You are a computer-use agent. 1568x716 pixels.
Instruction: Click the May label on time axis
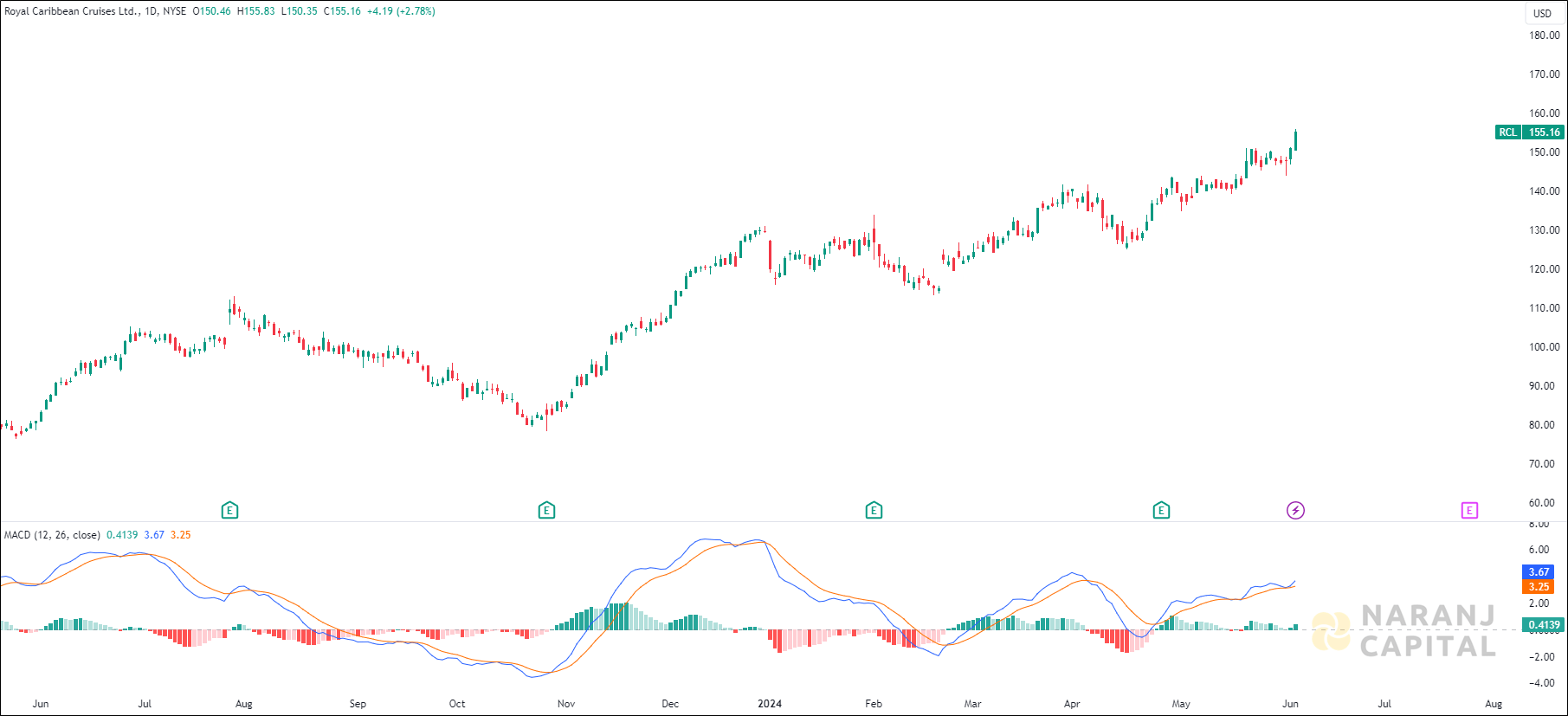1181,704
